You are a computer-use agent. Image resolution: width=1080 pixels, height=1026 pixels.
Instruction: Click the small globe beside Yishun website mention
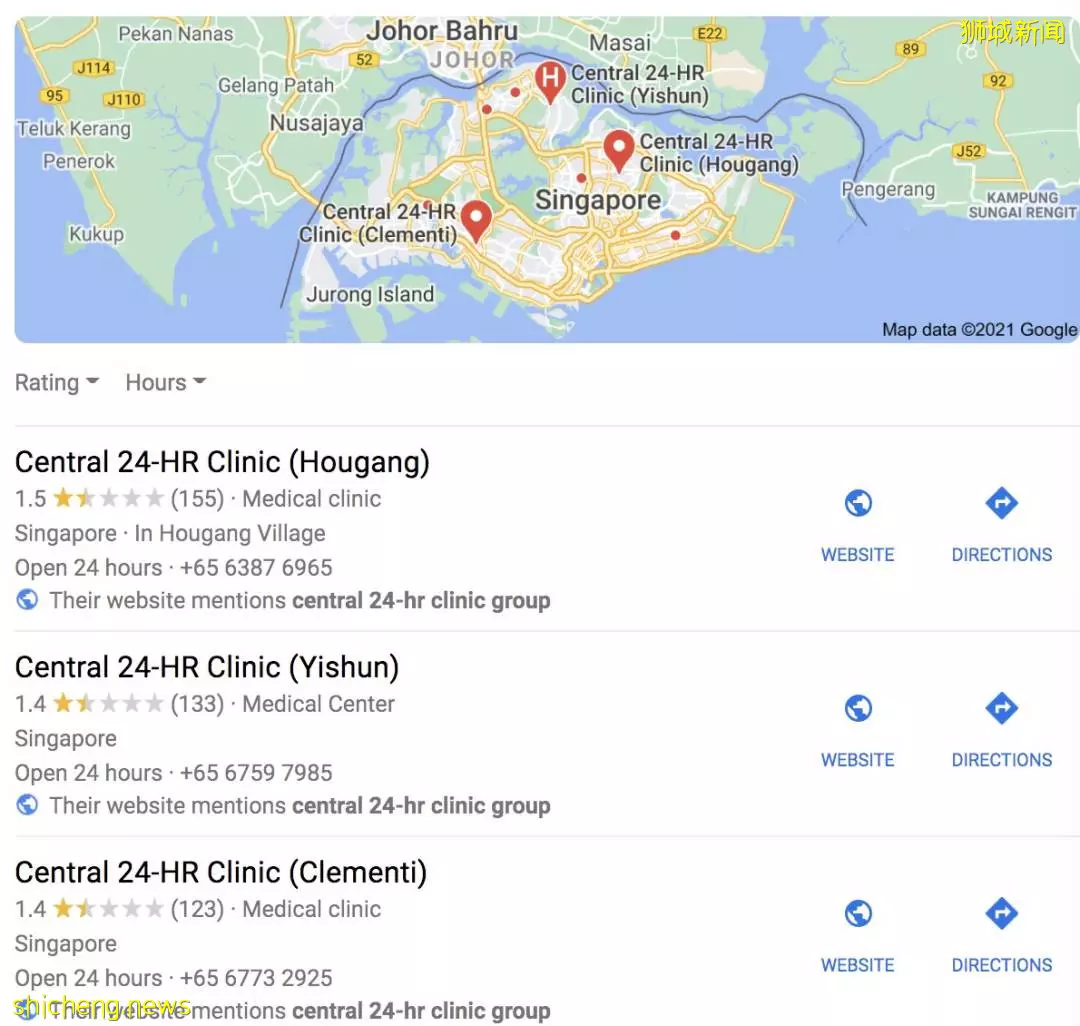pyautogui.click(x=27, y=805)
